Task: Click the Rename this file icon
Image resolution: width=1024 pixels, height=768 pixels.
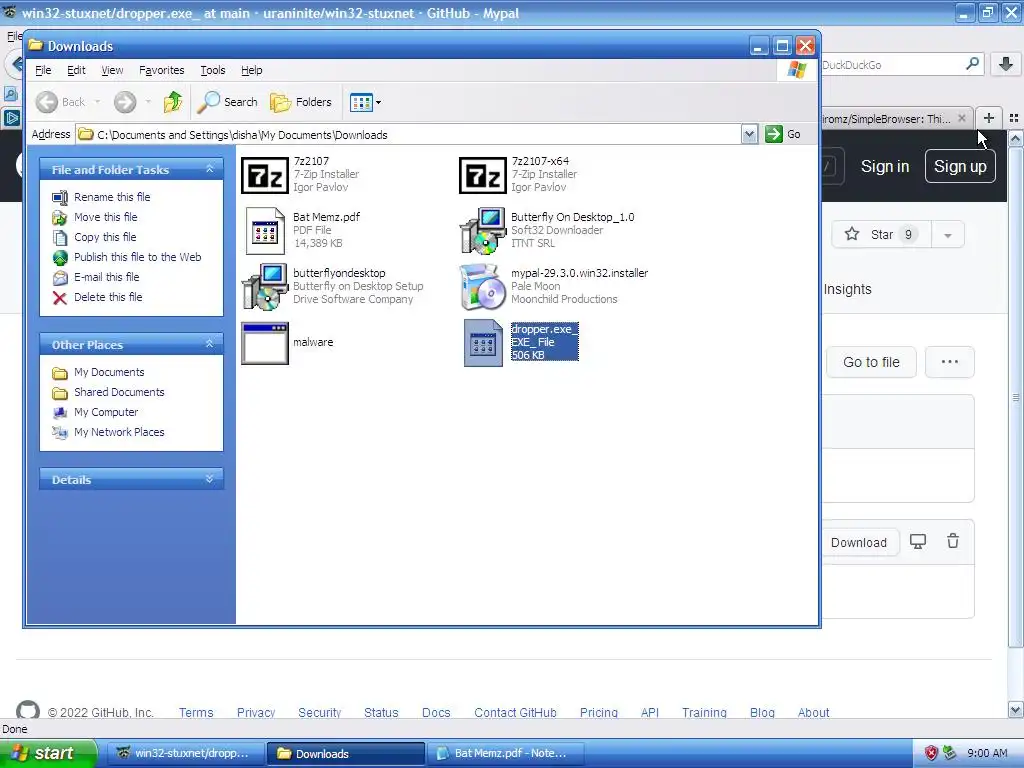Action: click(x=59, y=197)
